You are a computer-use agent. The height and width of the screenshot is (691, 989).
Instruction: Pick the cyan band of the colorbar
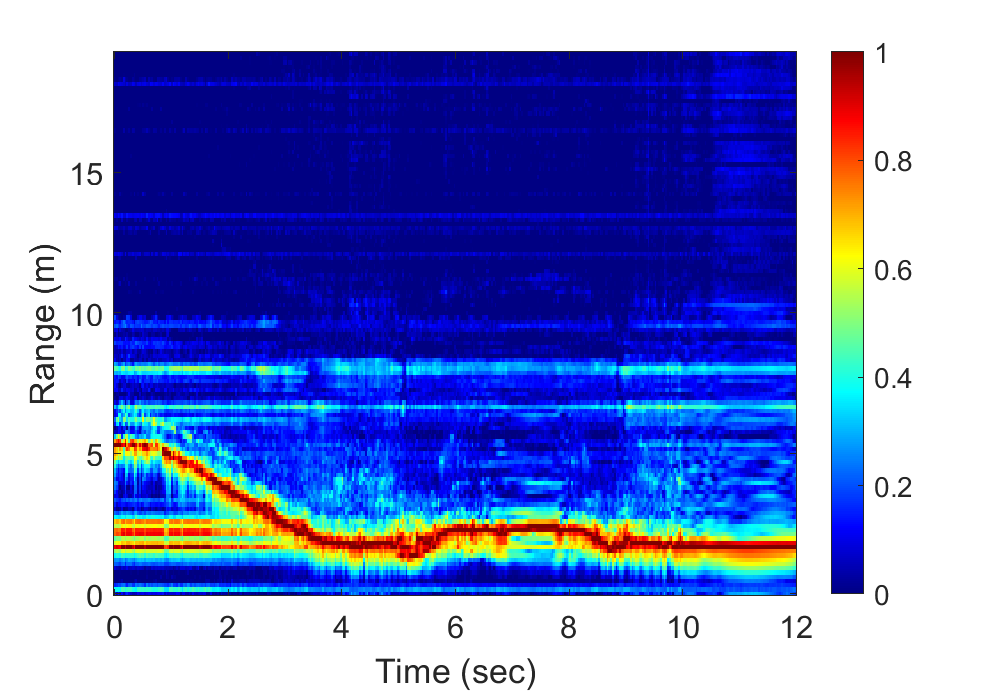click(x=847, y=391)
